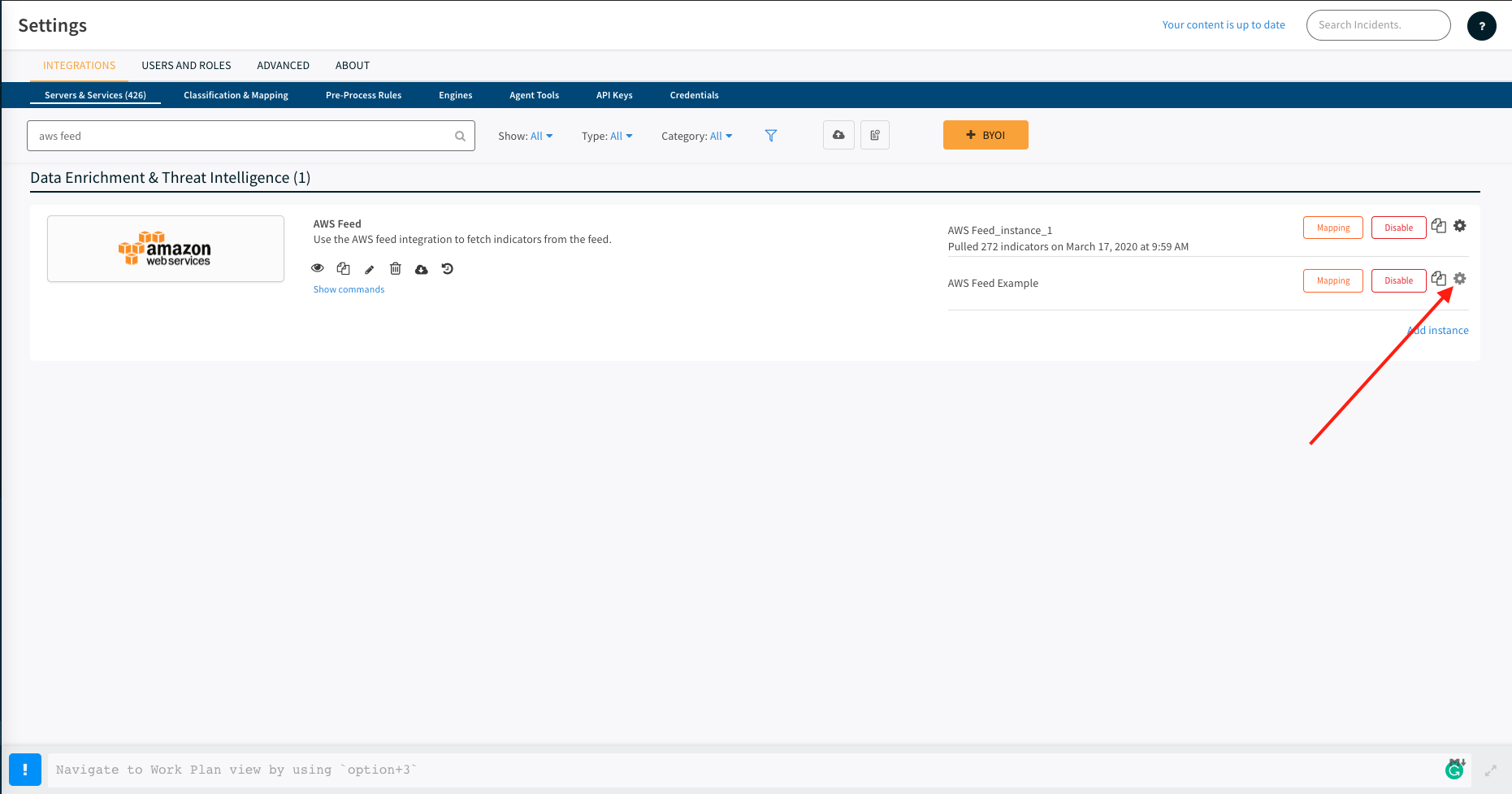Click the history revert icon under AWS Feed
The width and height of the screenshot is (1512, 794).
click(x=448, y=269)
